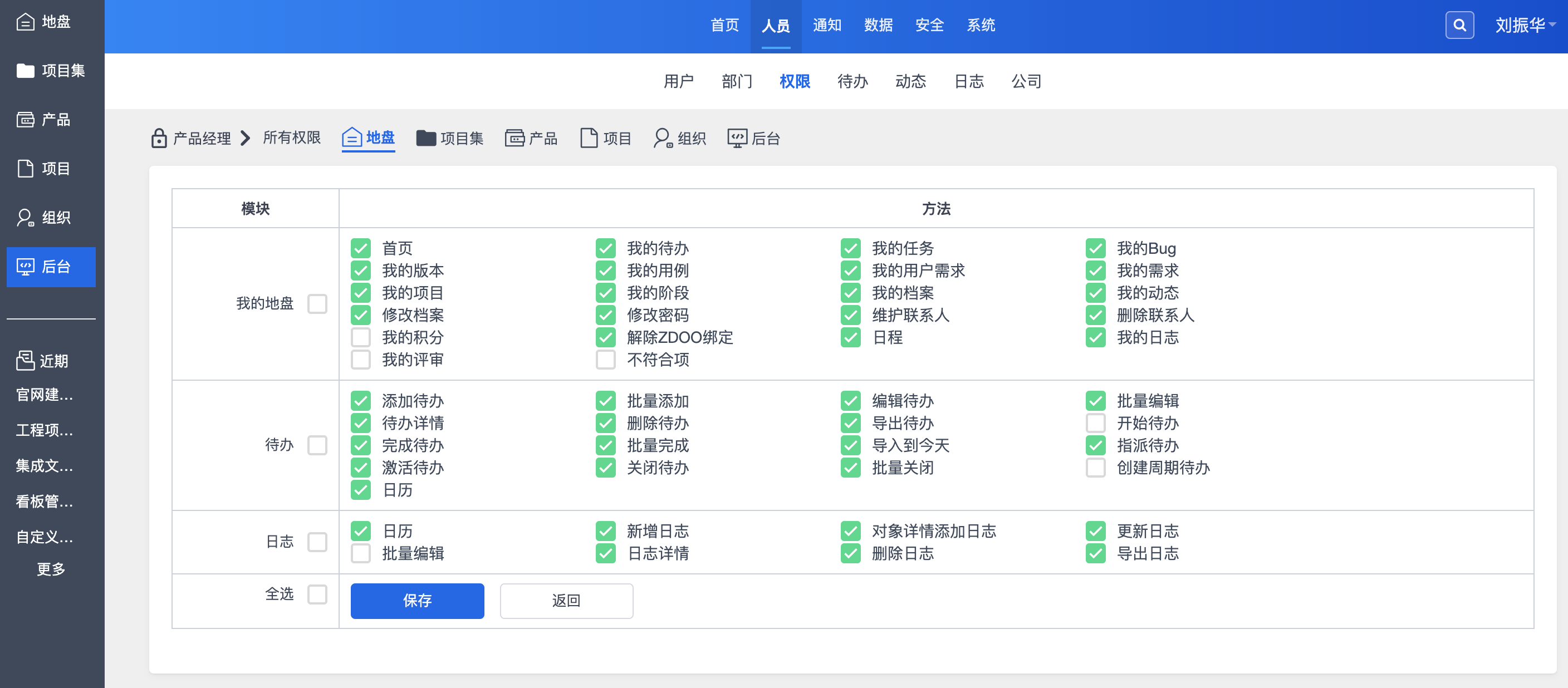This screenshot has width=1568, height=688.
Task: Open 产品 icon in left sidebar
Action: (25, 120)
